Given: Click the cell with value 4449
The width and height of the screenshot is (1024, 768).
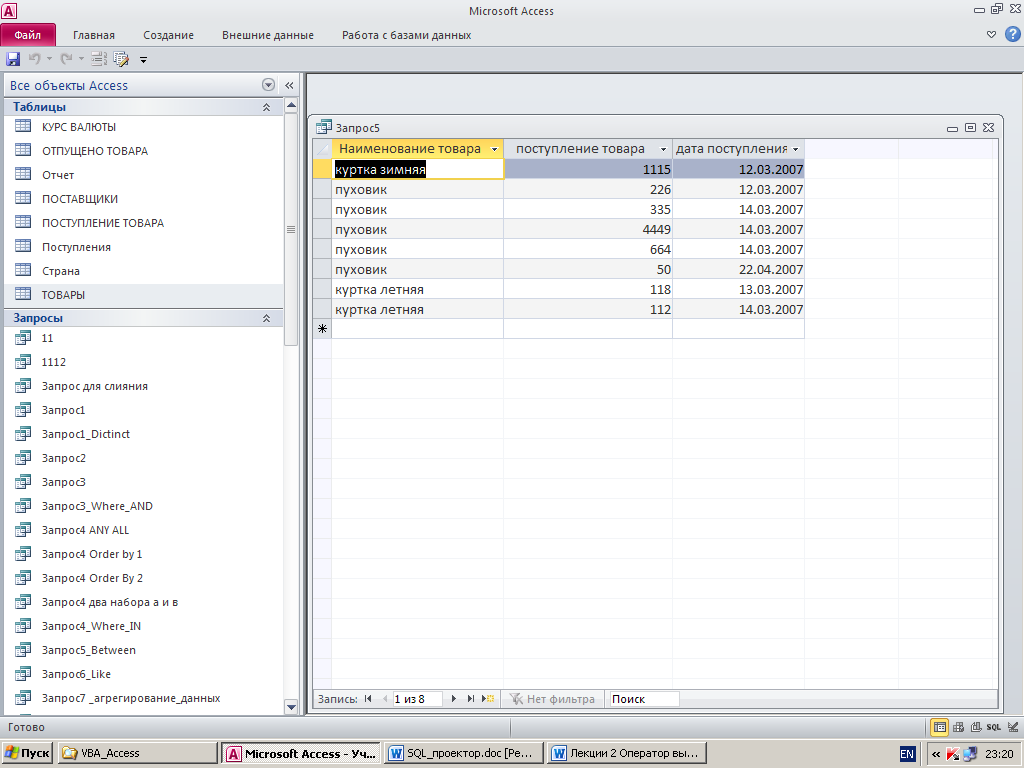Looking at the screenshot, I should click(x=588, y=229).
